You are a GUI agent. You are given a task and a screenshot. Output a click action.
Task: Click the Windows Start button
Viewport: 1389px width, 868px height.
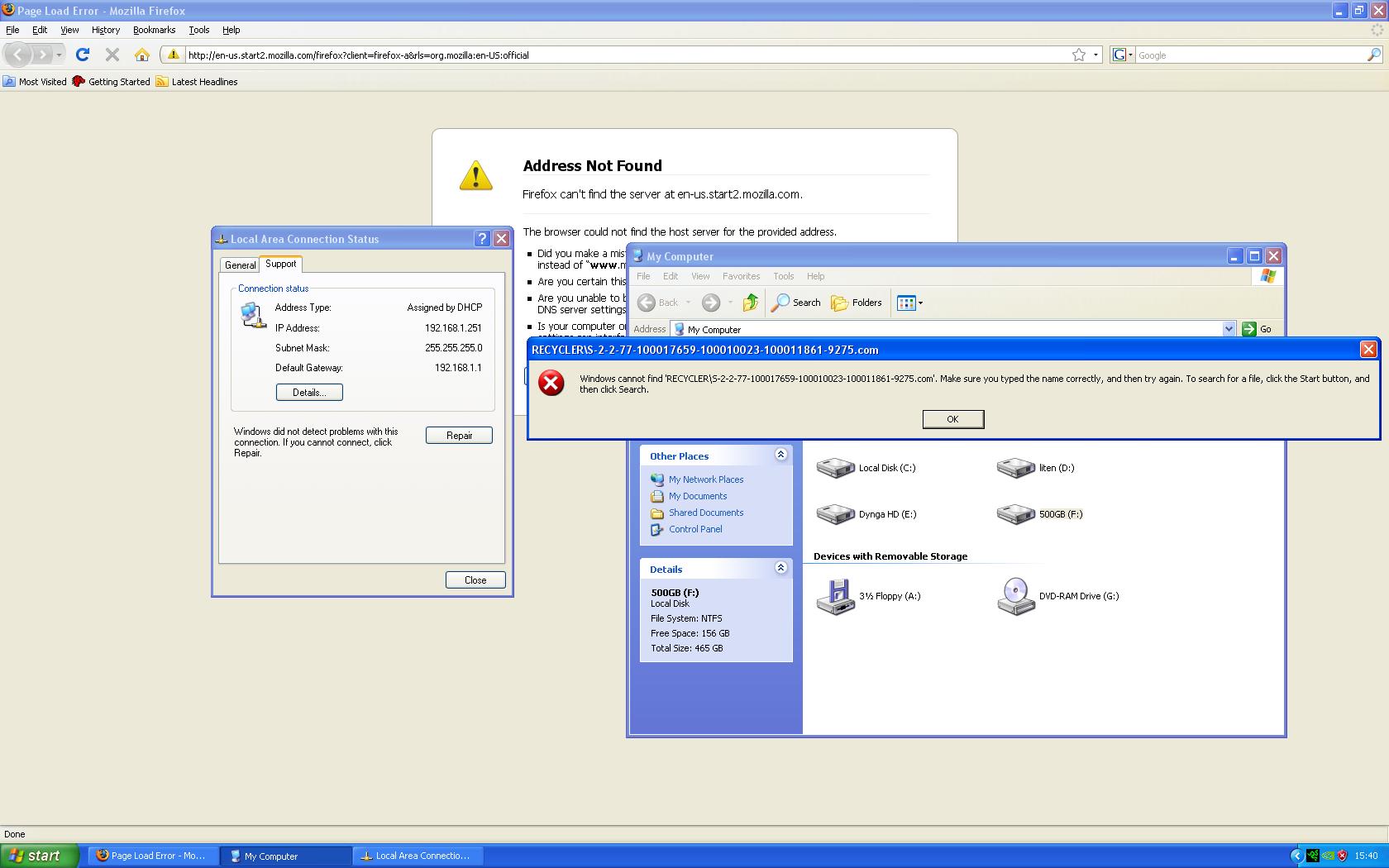click(40, 856)
